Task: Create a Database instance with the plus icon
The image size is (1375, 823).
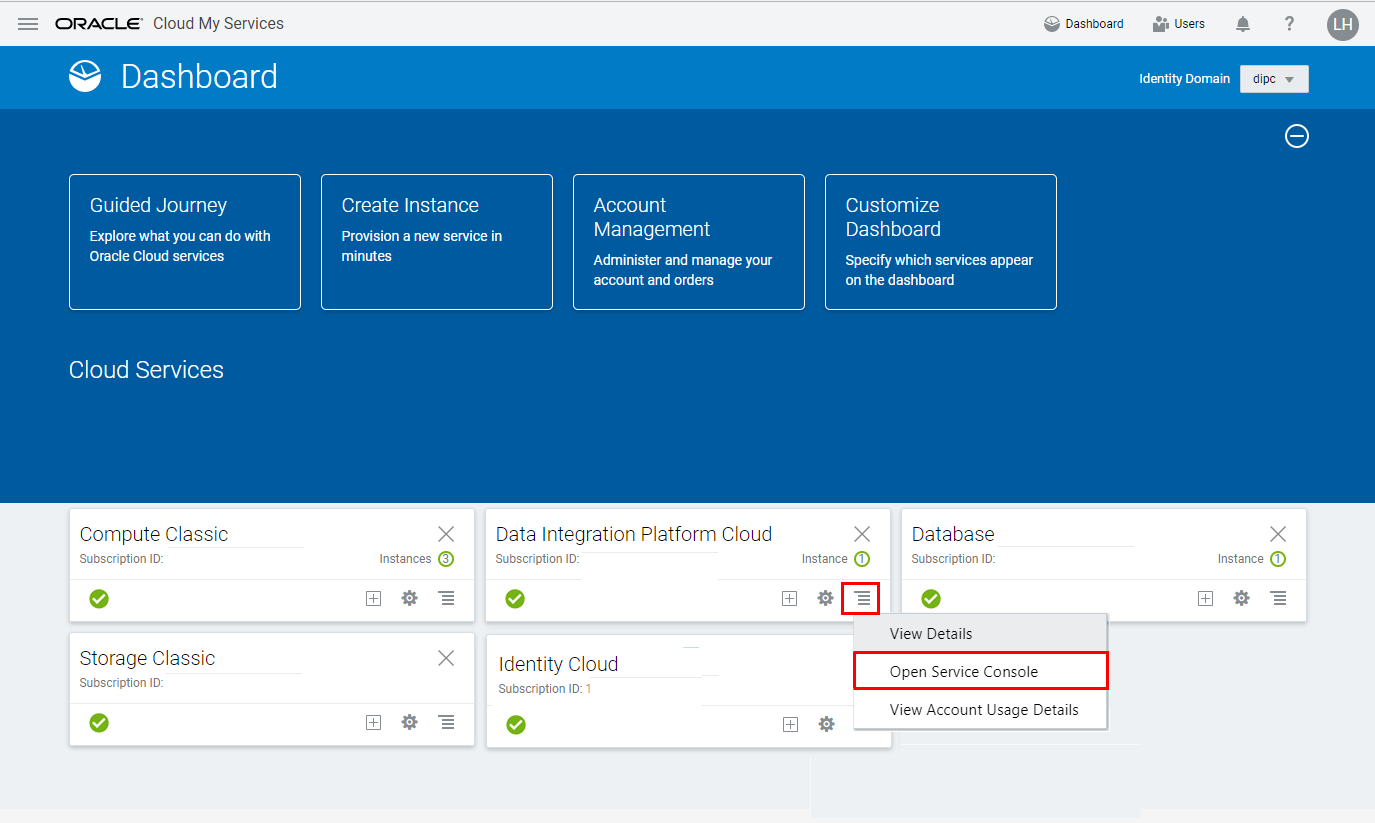Action: coord(1205,599)
